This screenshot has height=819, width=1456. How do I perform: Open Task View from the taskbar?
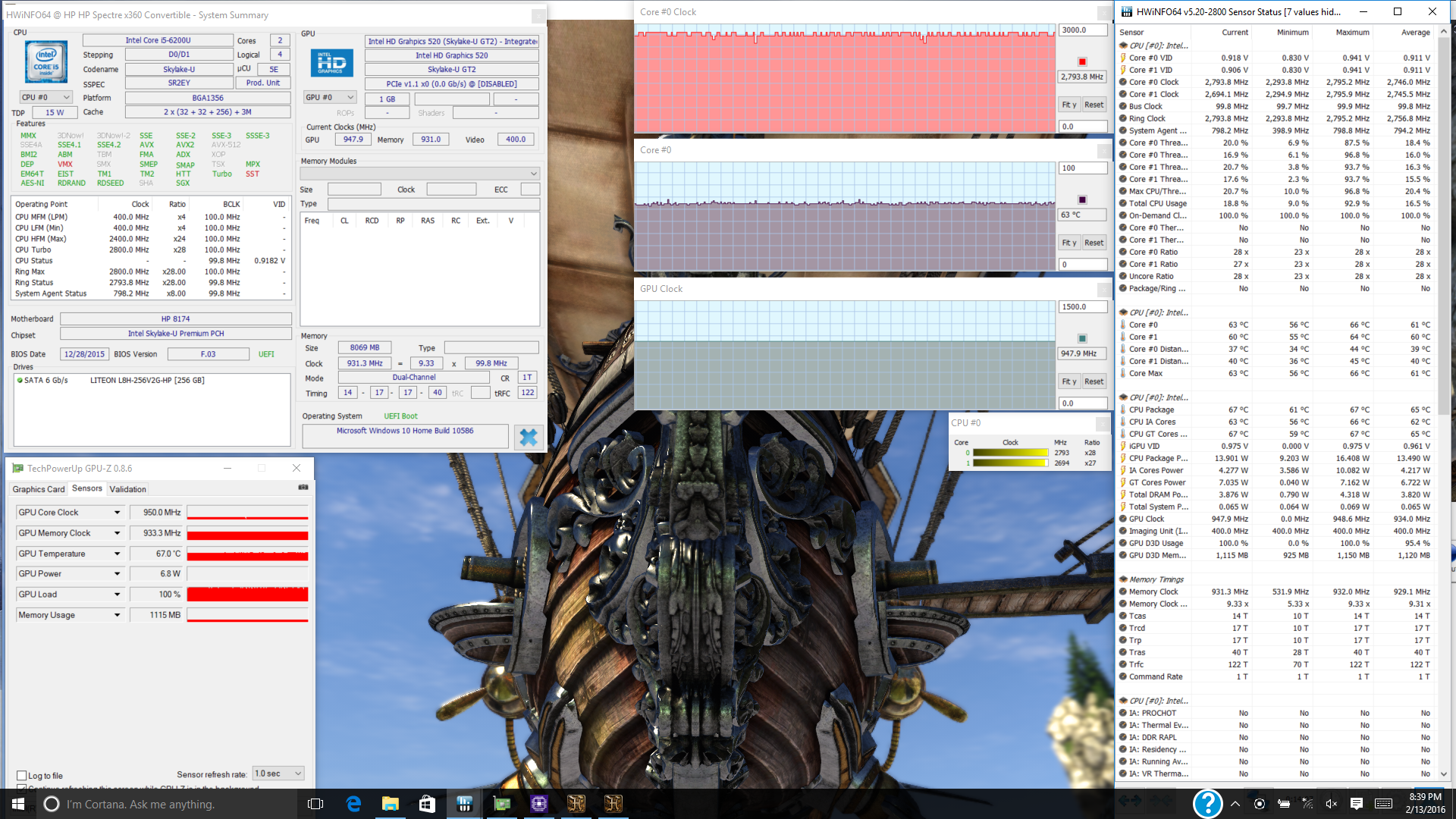[x=315, y=804]
